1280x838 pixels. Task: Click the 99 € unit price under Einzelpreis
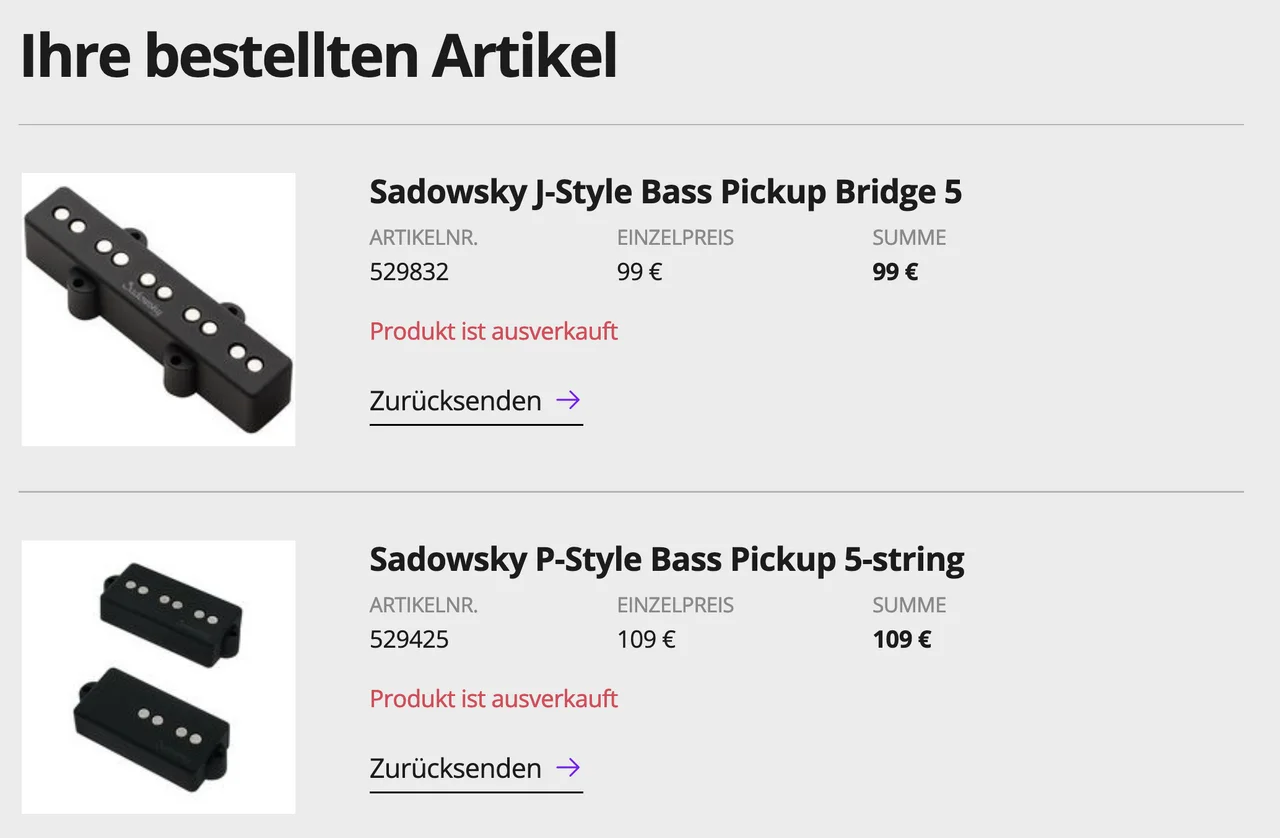click(x=640, y=272)
